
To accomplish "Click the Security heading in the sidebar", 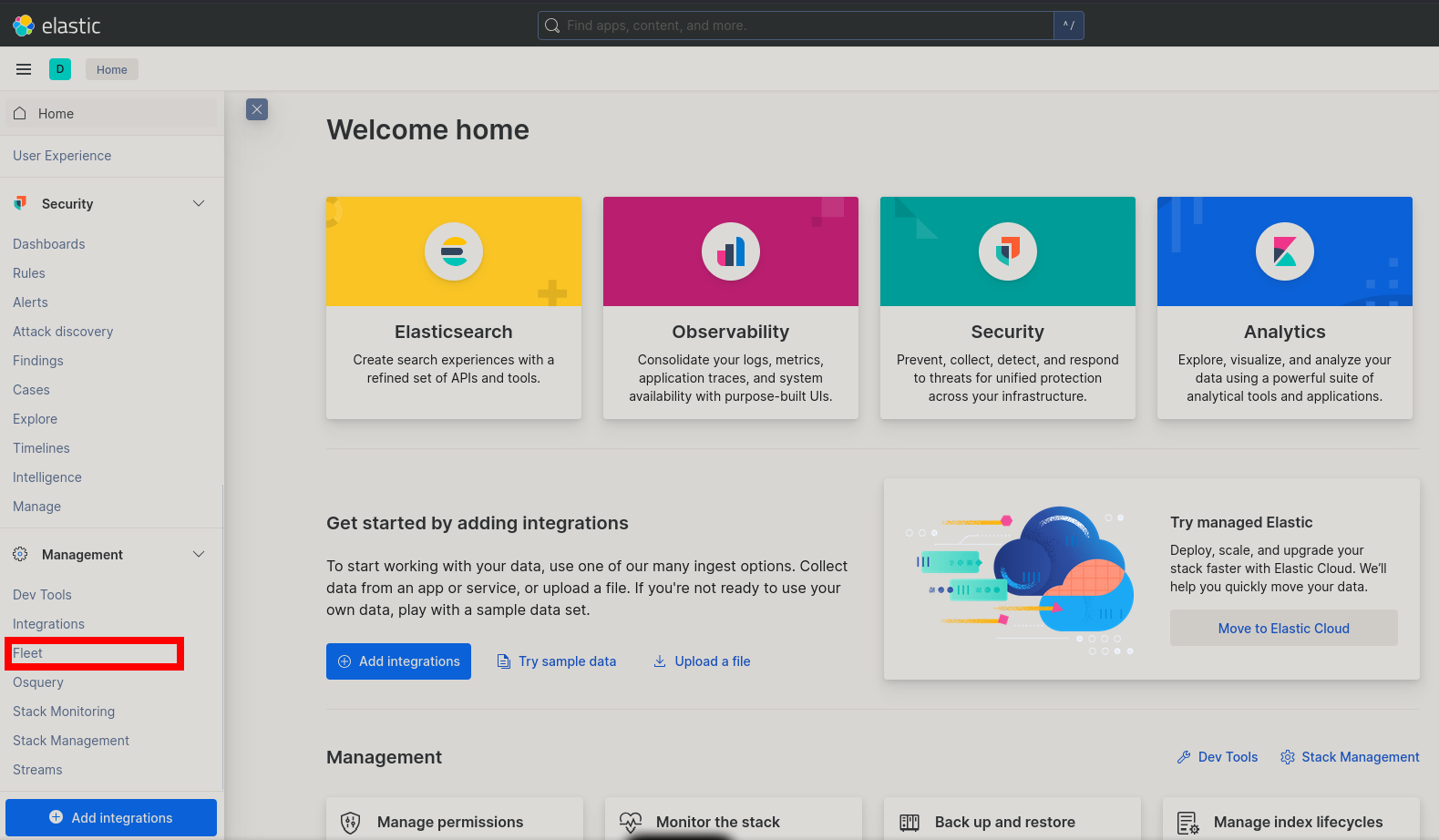I will click(67, 203).
